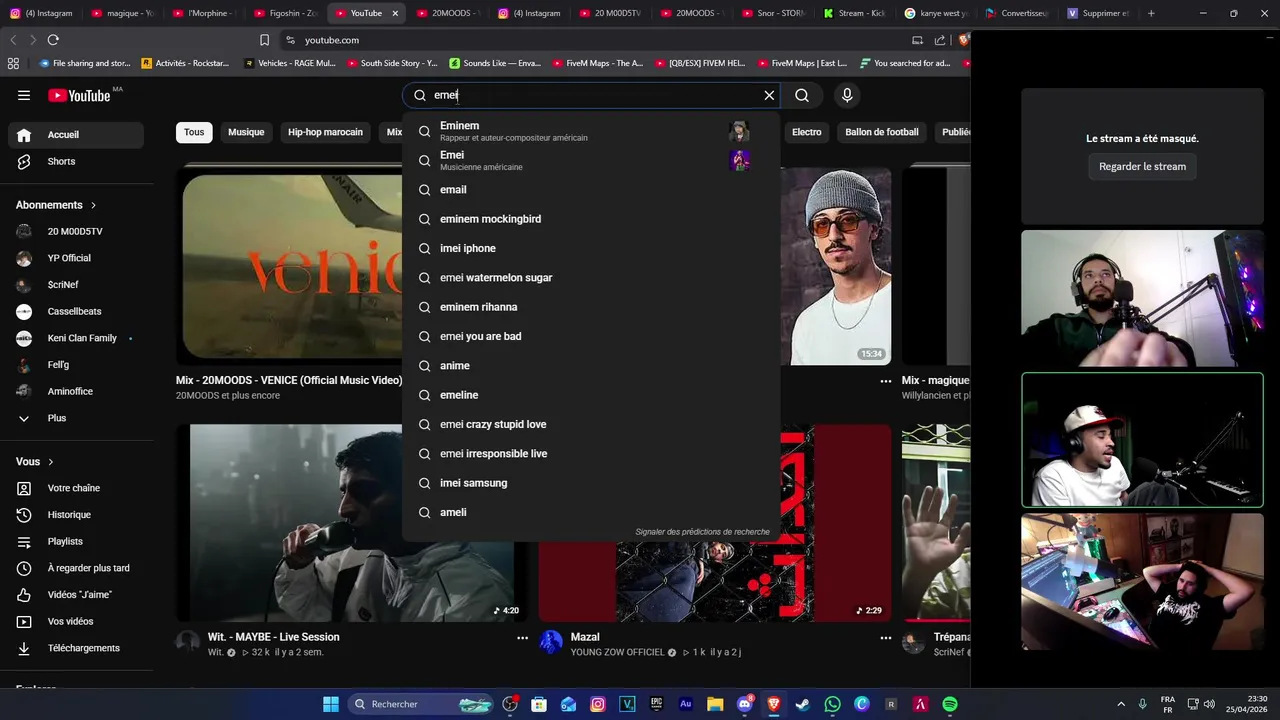Select the 'Musique' filter chip
The height and width of the screenshot is (720, 1280).
tap(246, 132)
